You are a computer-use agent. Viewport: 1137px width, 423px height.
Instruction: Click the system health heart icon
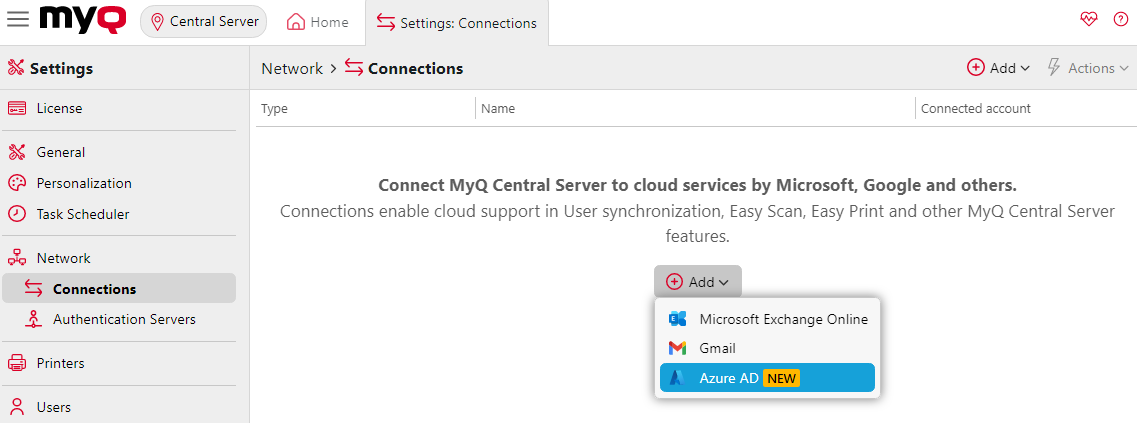click(x=1089, y=21)
